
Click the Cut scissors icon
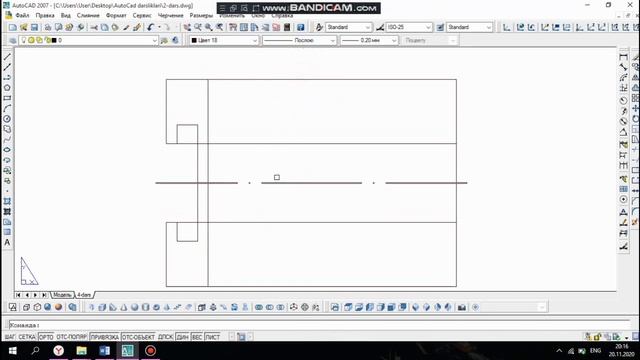click(94, 27)
